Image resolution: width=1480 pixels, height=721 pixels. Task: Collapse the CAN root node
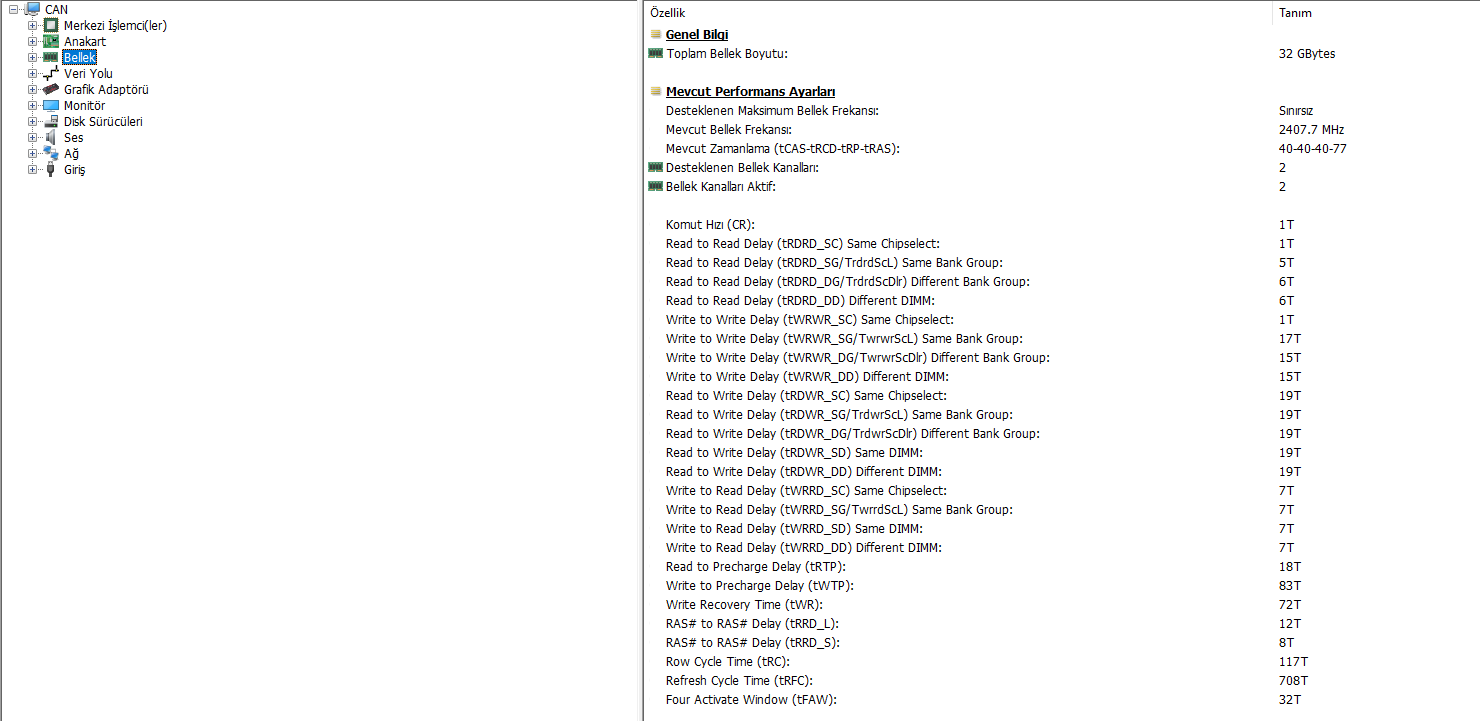click(13, 9)
